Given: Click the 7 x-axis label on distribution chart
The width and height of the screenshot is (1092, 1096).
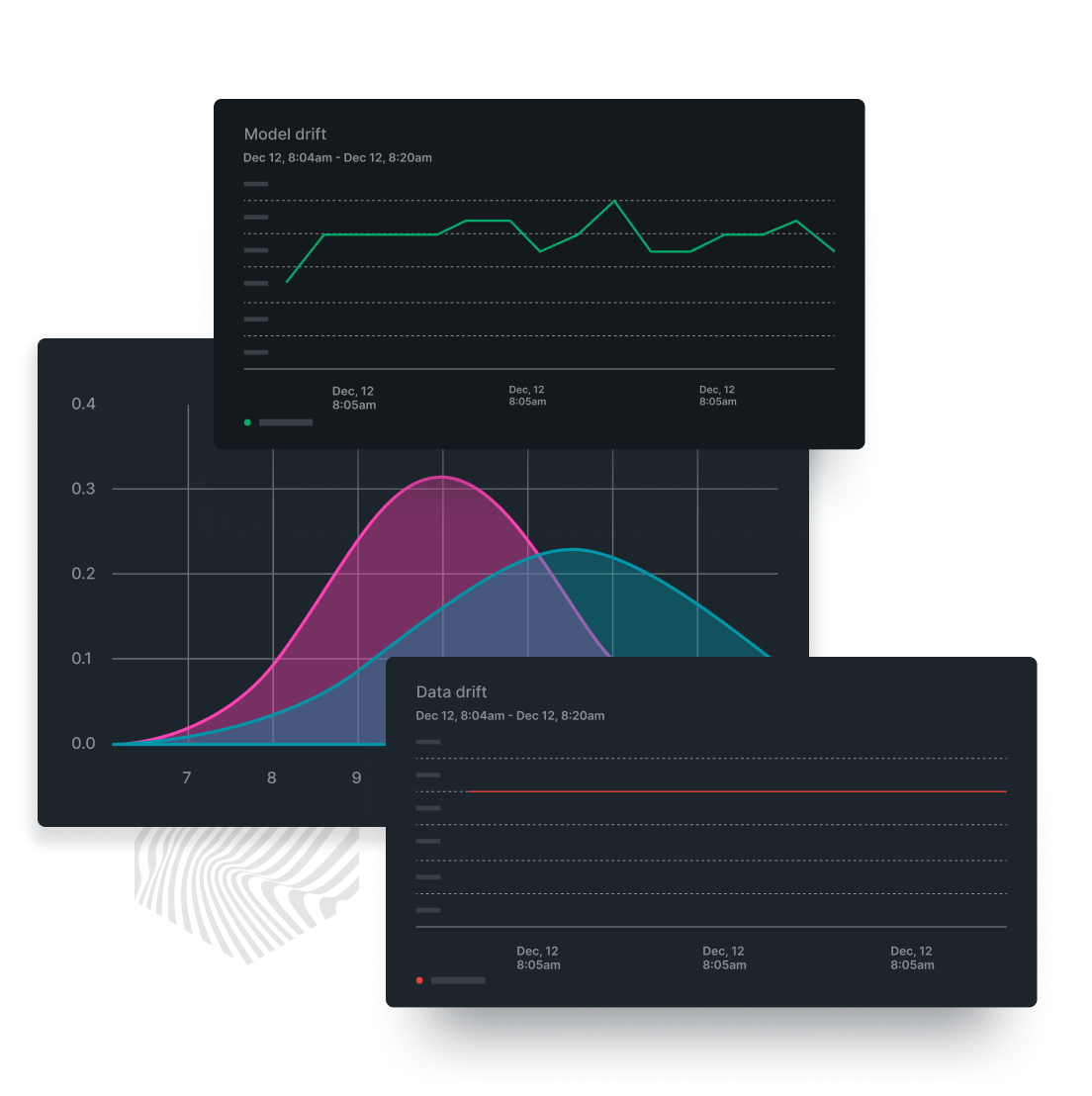Looking at the screenshot, I should pos(187,777).
